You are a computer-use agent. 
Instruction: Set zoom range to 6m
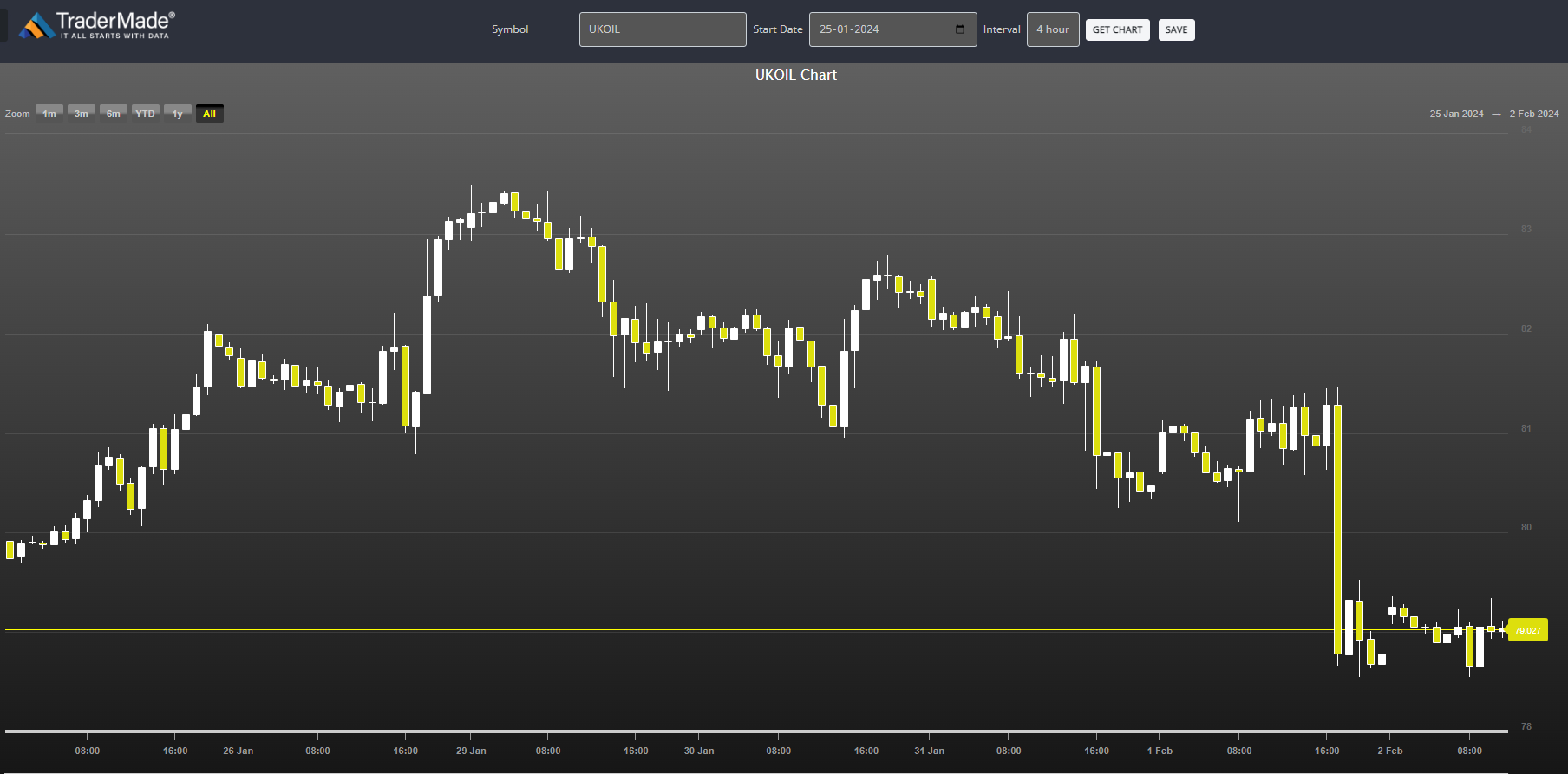coord(114,114)
